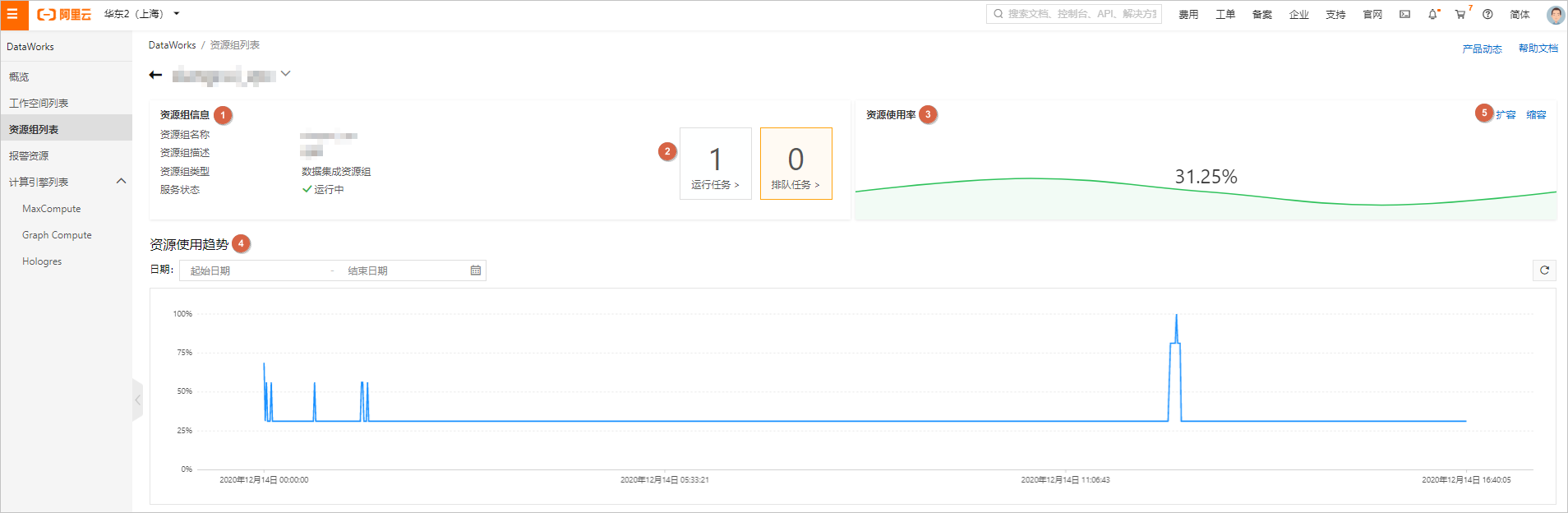Open the region selector 华东2（上海）
The image size is (1568, 513).
141,14
